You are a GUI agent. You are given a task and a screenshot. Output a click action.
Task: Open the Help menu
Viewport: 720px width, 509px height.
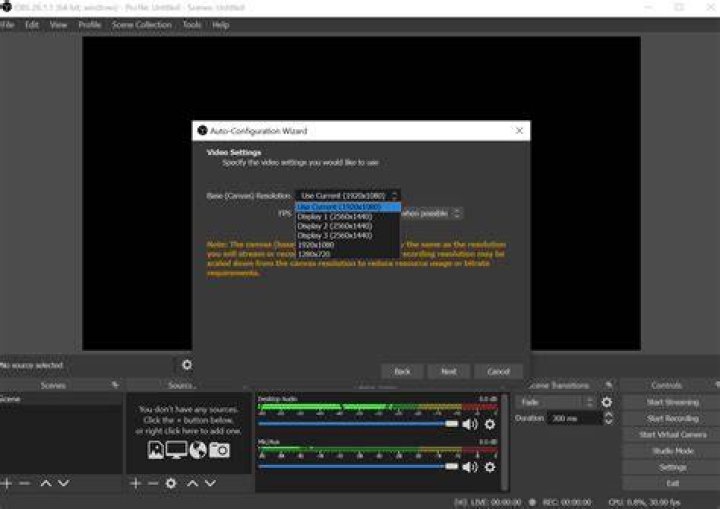(220, 25)
